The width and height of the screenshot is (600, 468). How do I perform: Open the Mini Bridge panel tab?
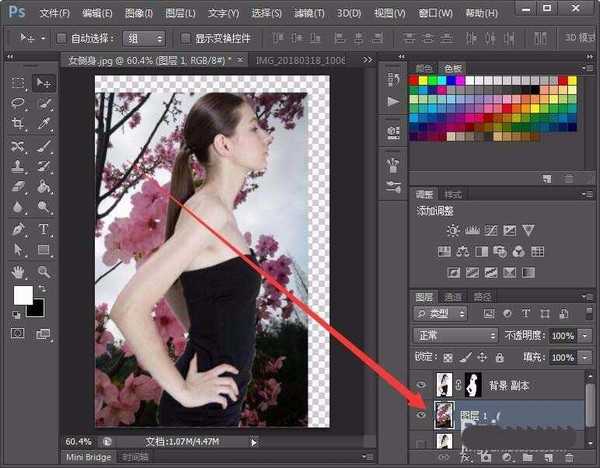click(88, 457)
